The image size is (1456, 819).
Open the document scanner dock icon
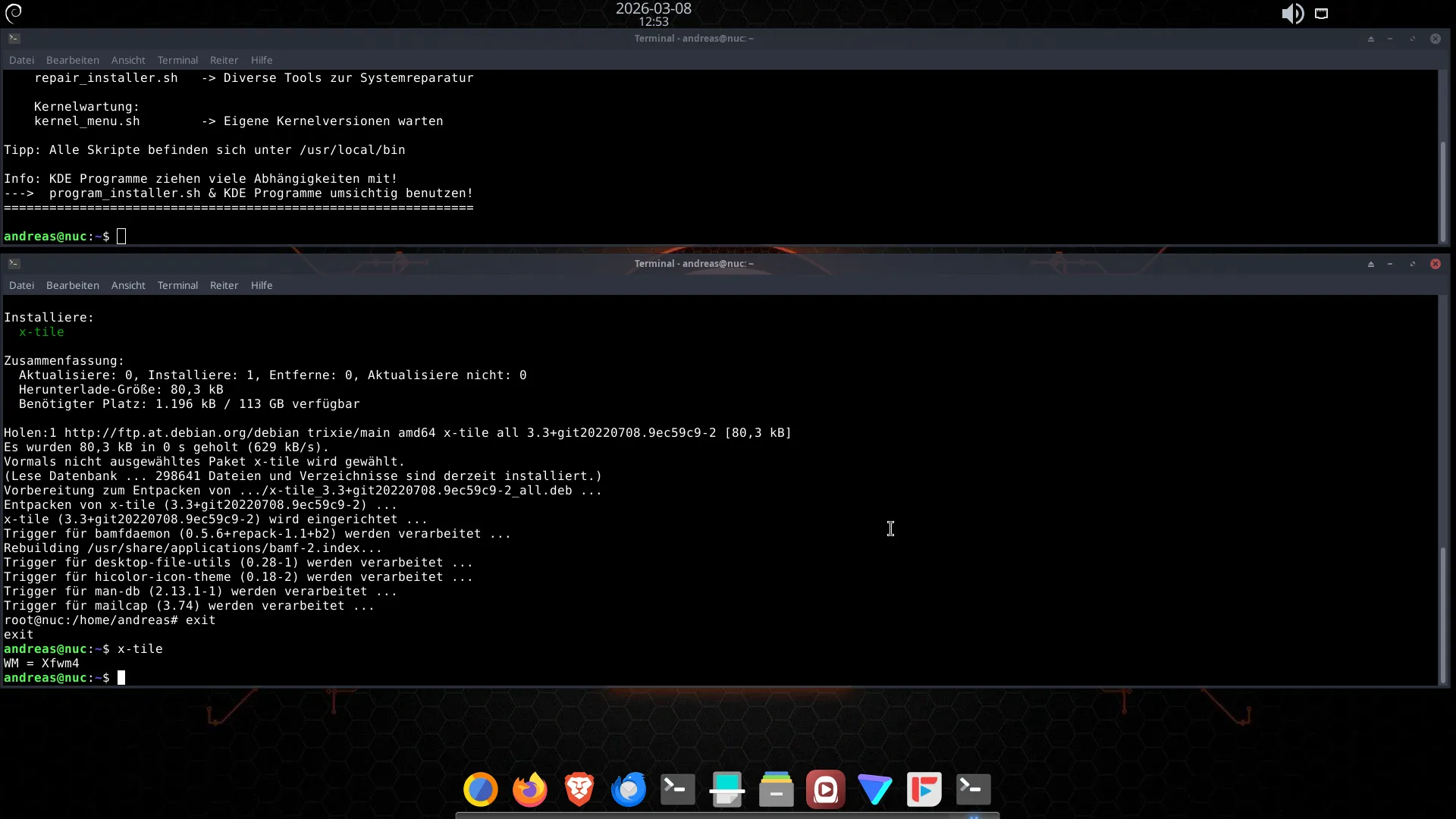[x=727, y=789]
